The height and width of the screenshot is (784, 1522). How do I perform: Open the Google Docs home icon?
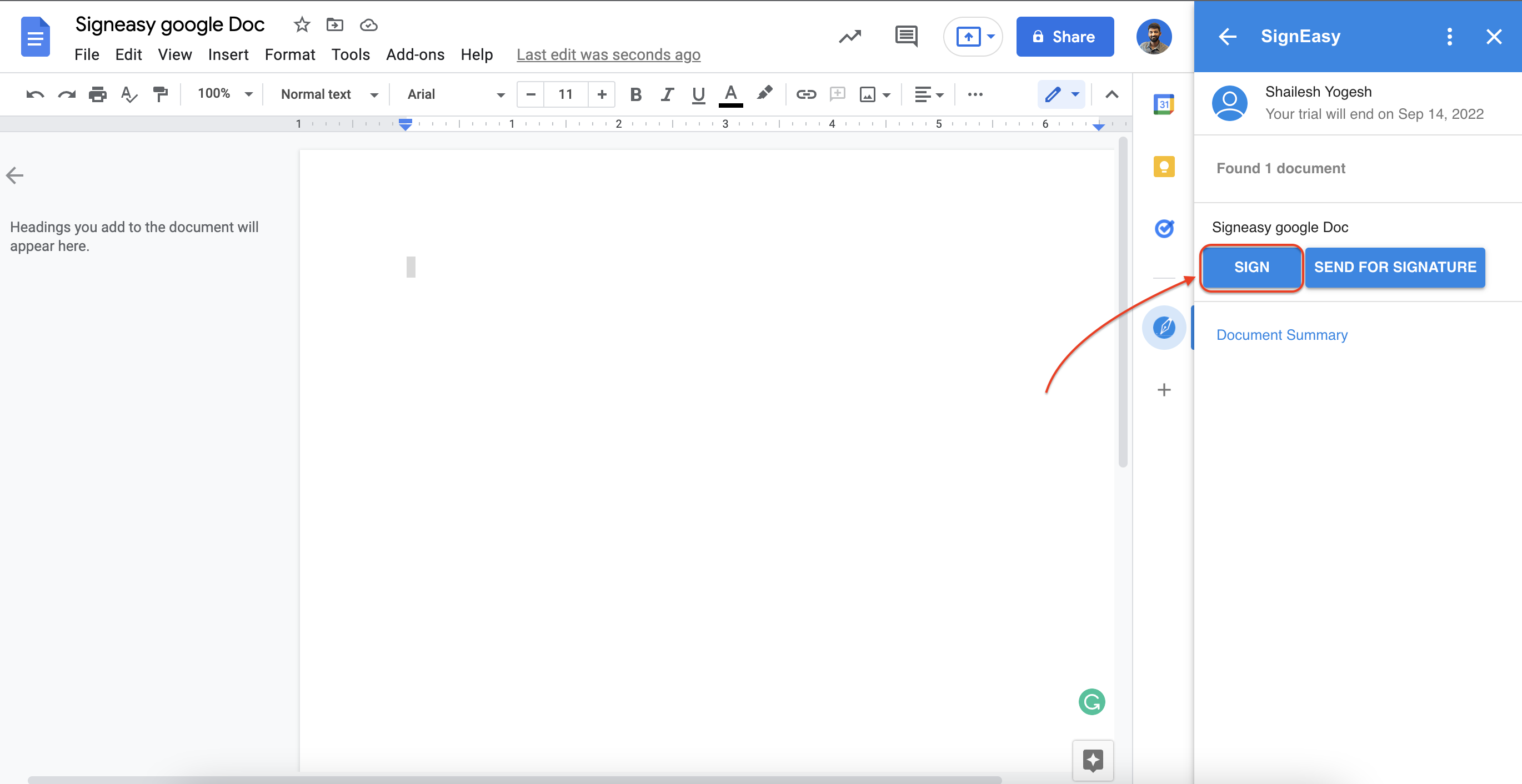36,37
